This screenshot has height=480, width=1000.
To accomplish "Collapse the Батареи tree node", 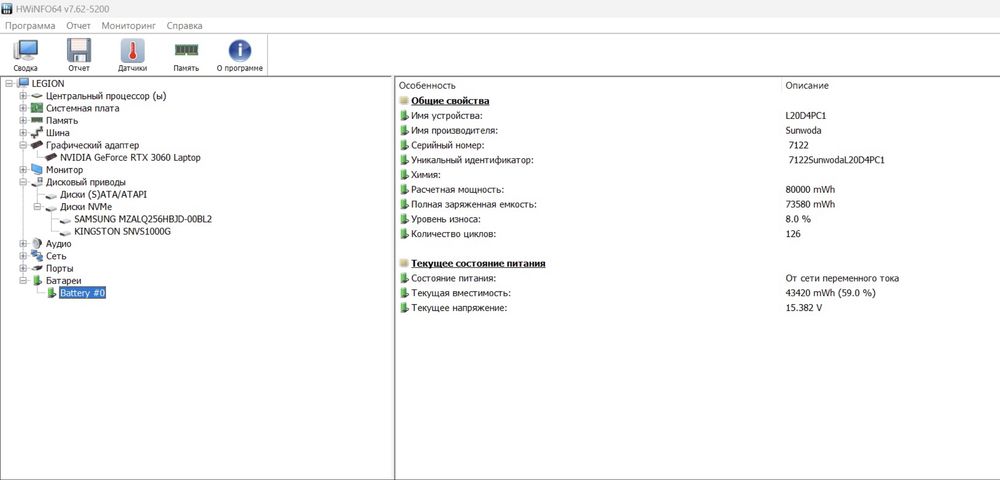I will pyautogui.click(x=23, y=280).
